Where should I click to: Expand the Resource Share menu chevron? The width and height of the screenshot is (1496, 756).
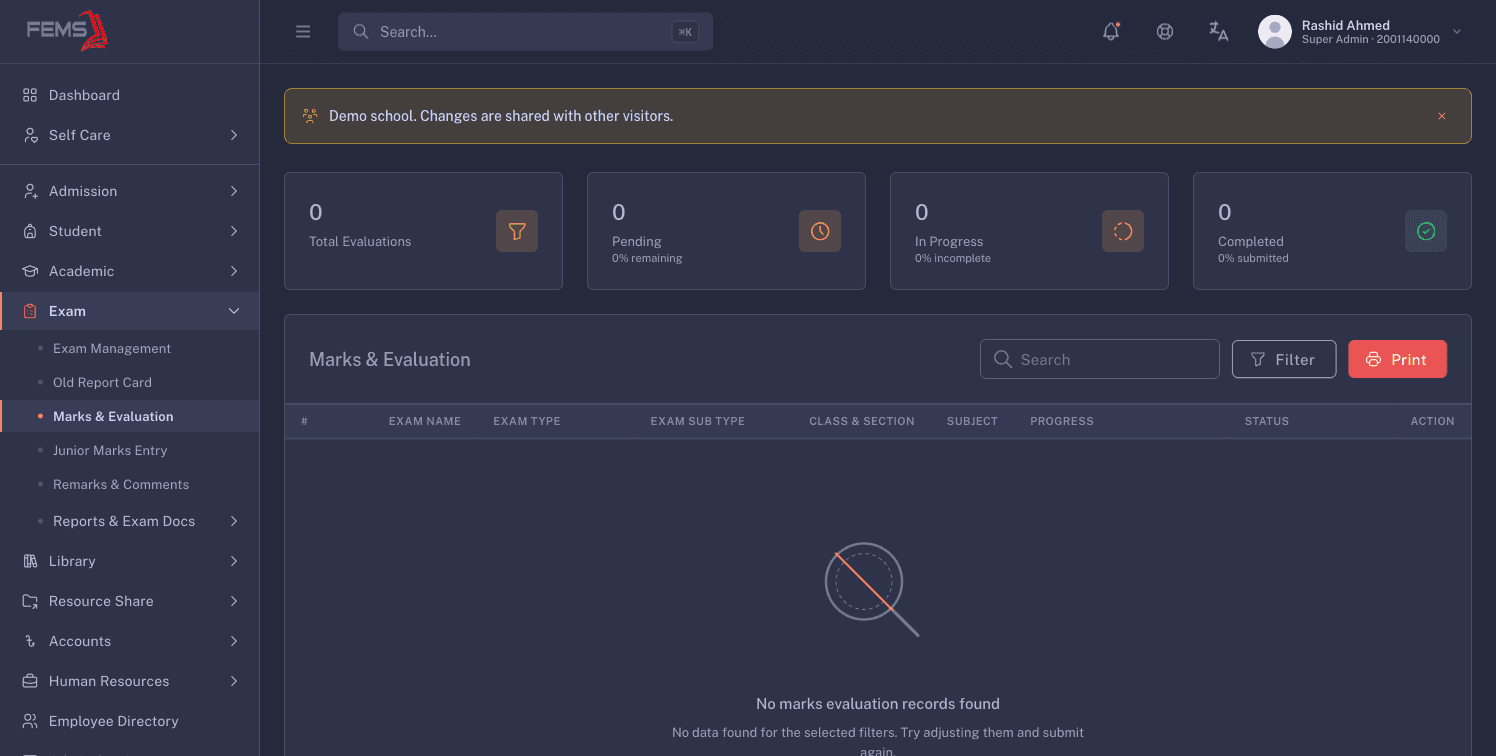(234, 601)
